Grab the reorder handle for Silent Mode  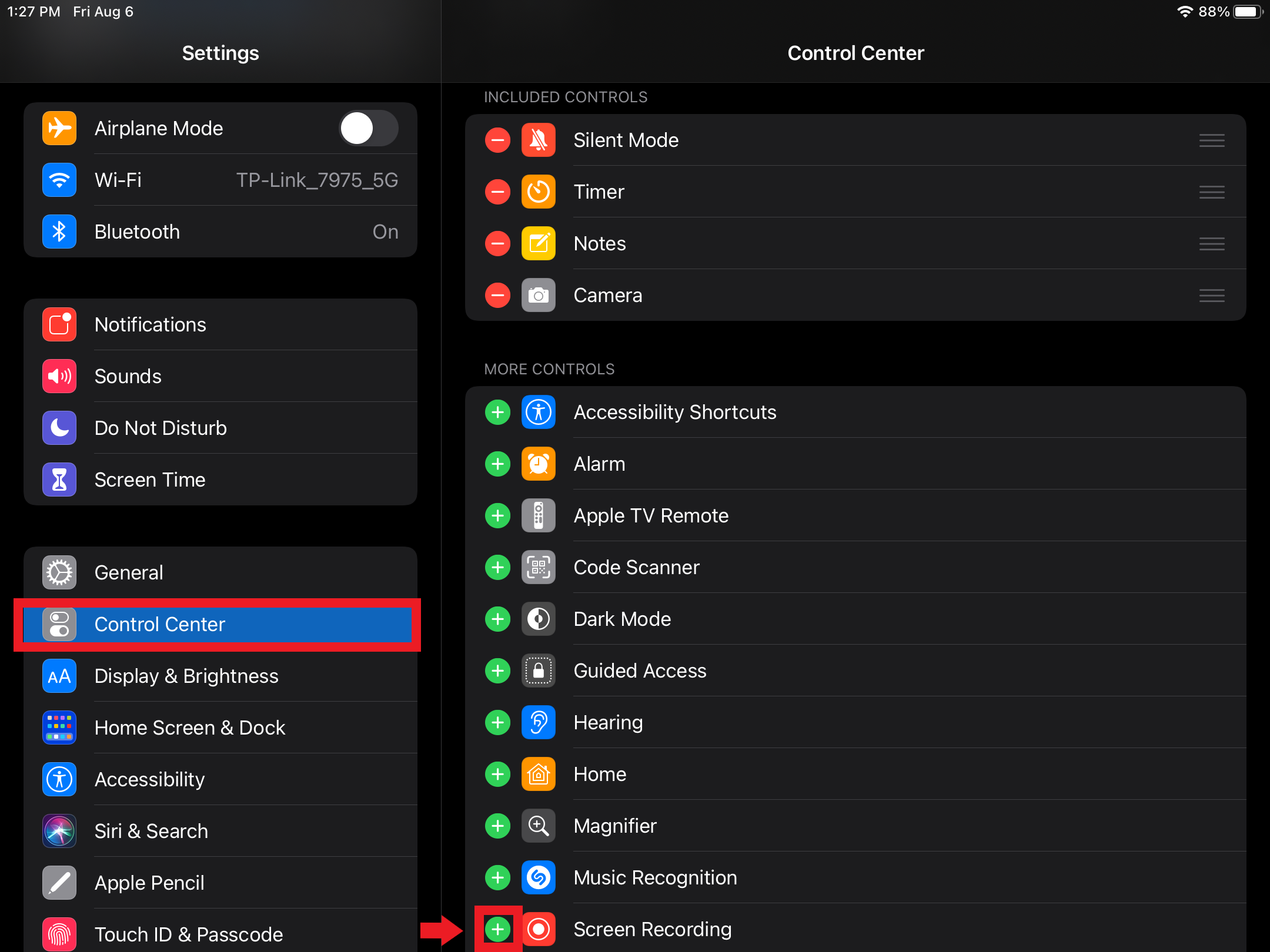(x=1211, y=140)
